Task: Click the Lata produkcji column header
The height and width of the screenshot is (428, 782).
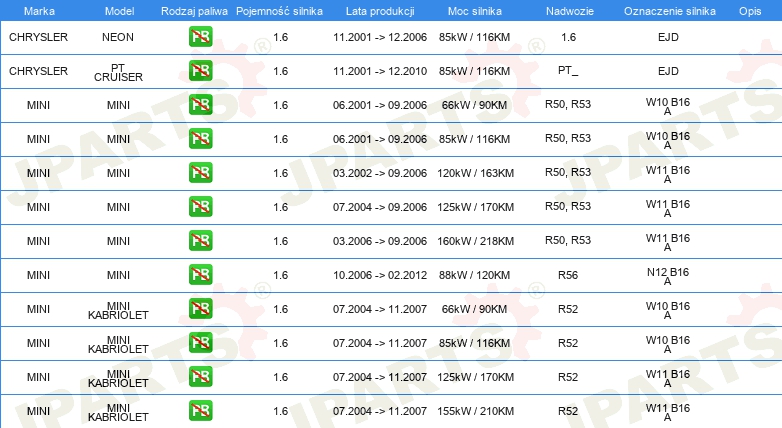Action: 380,11
